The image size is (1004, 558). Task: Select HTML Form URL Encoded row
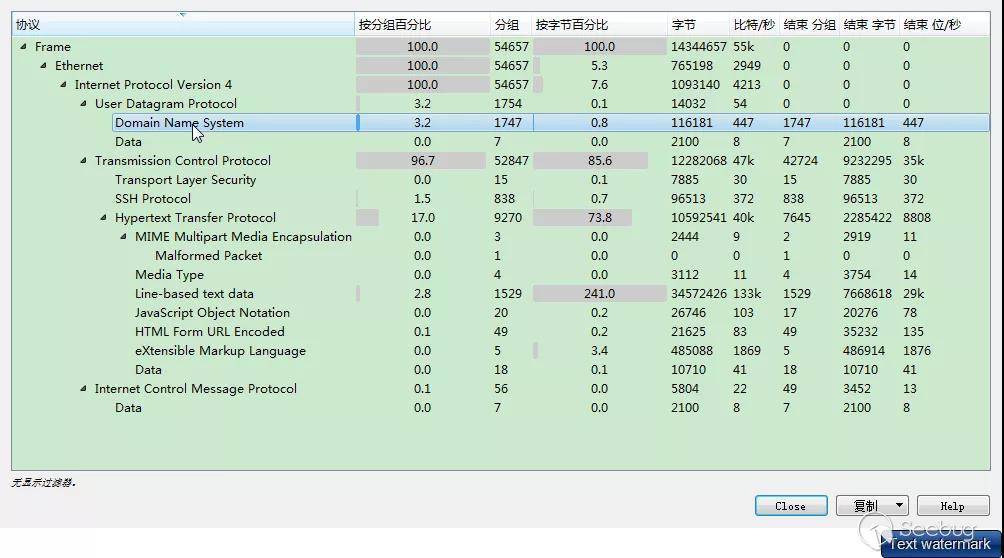click(501, 331)
